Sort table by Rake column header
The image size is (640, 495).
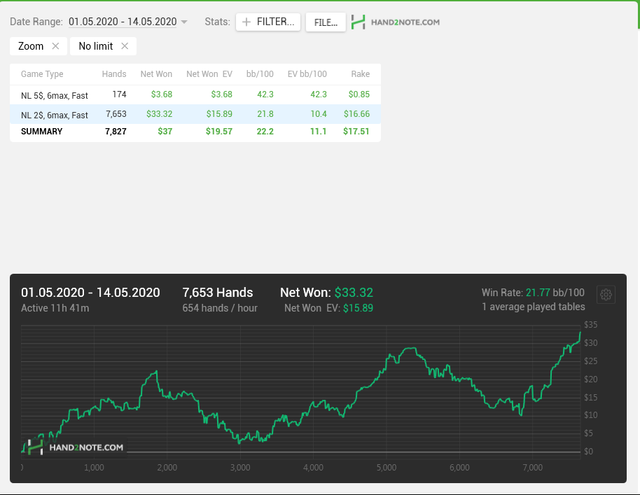point(360,74)
